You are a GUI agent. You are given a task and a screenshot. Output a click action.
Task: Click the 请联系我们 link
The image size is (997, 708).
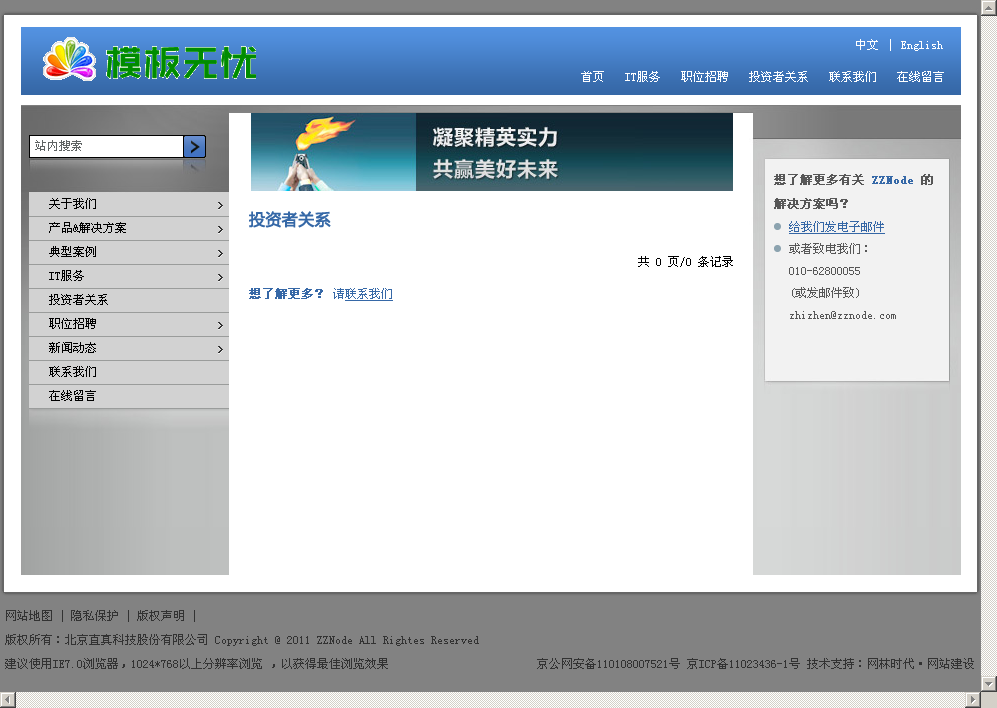(x=362, y=294)
